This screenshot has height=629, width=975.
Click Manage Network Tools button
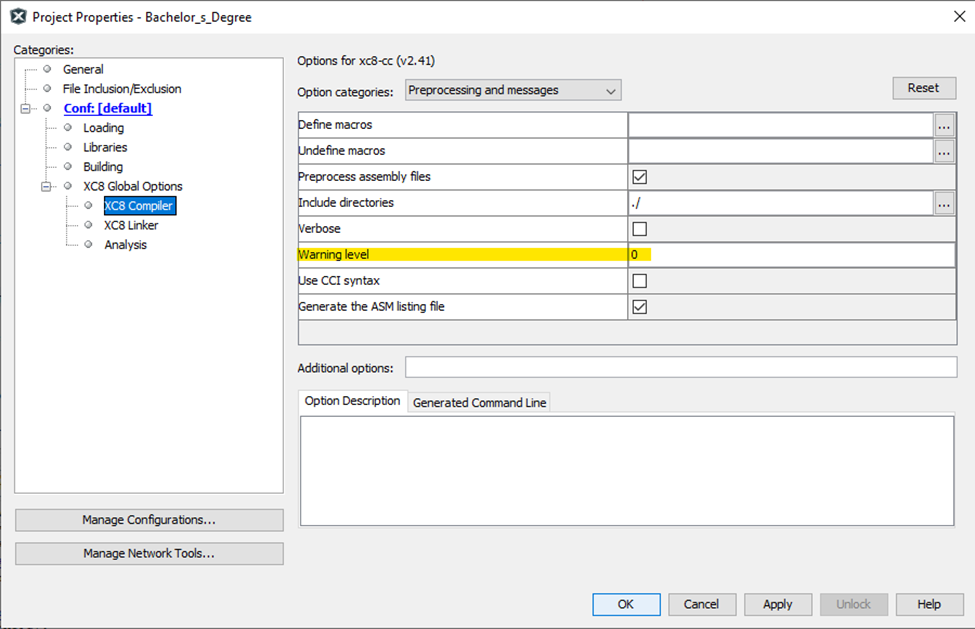tap(149, 553)
